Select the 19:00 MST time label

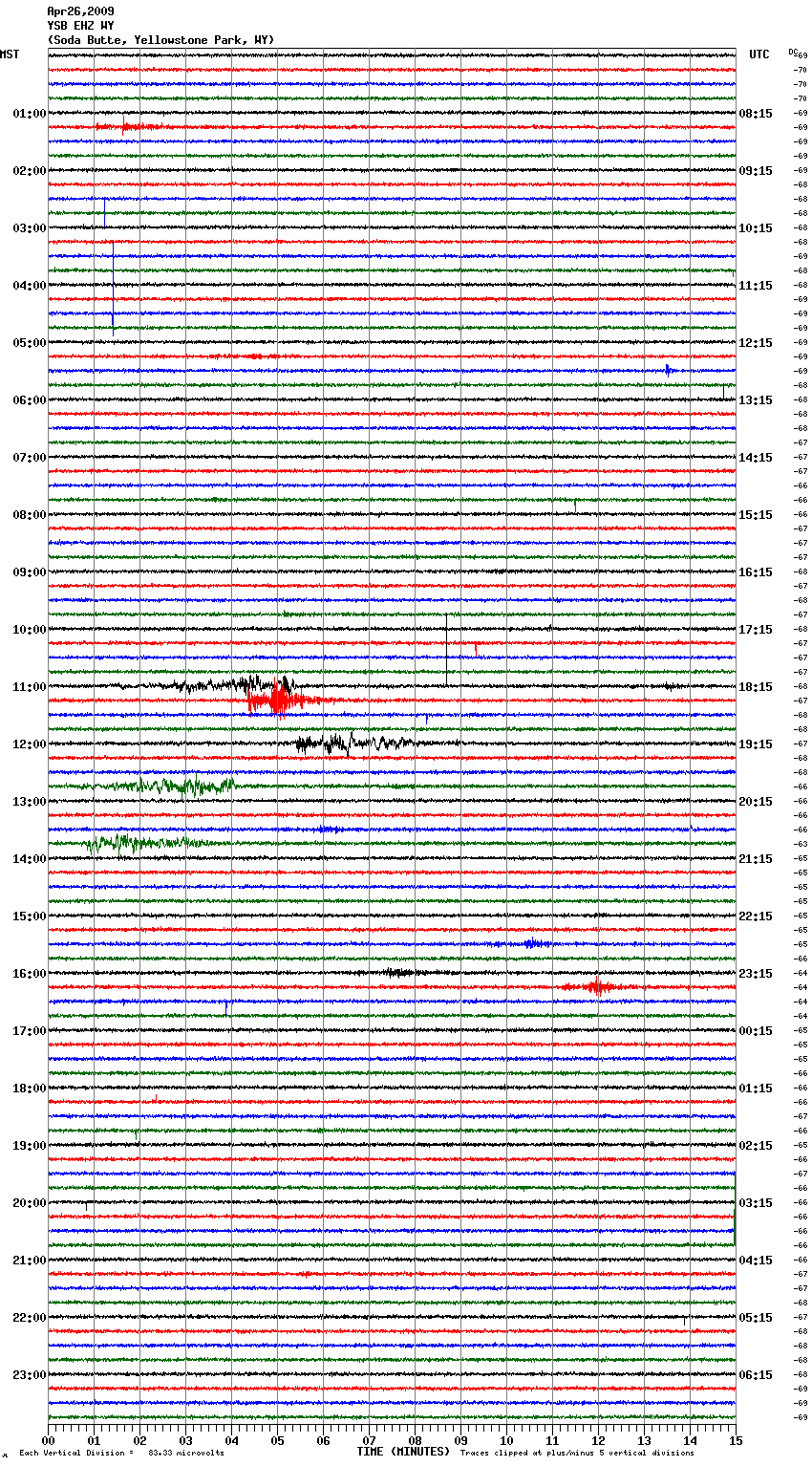click(30, 1146)
